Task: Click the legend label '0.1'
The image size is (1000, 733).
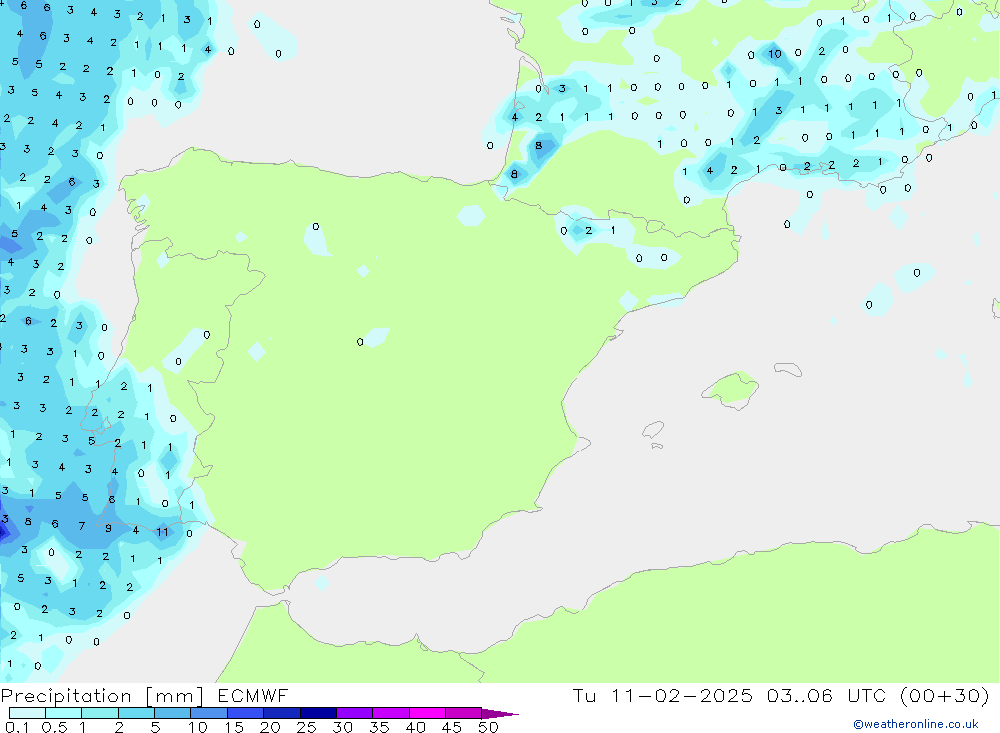Action: pos(17,727)
